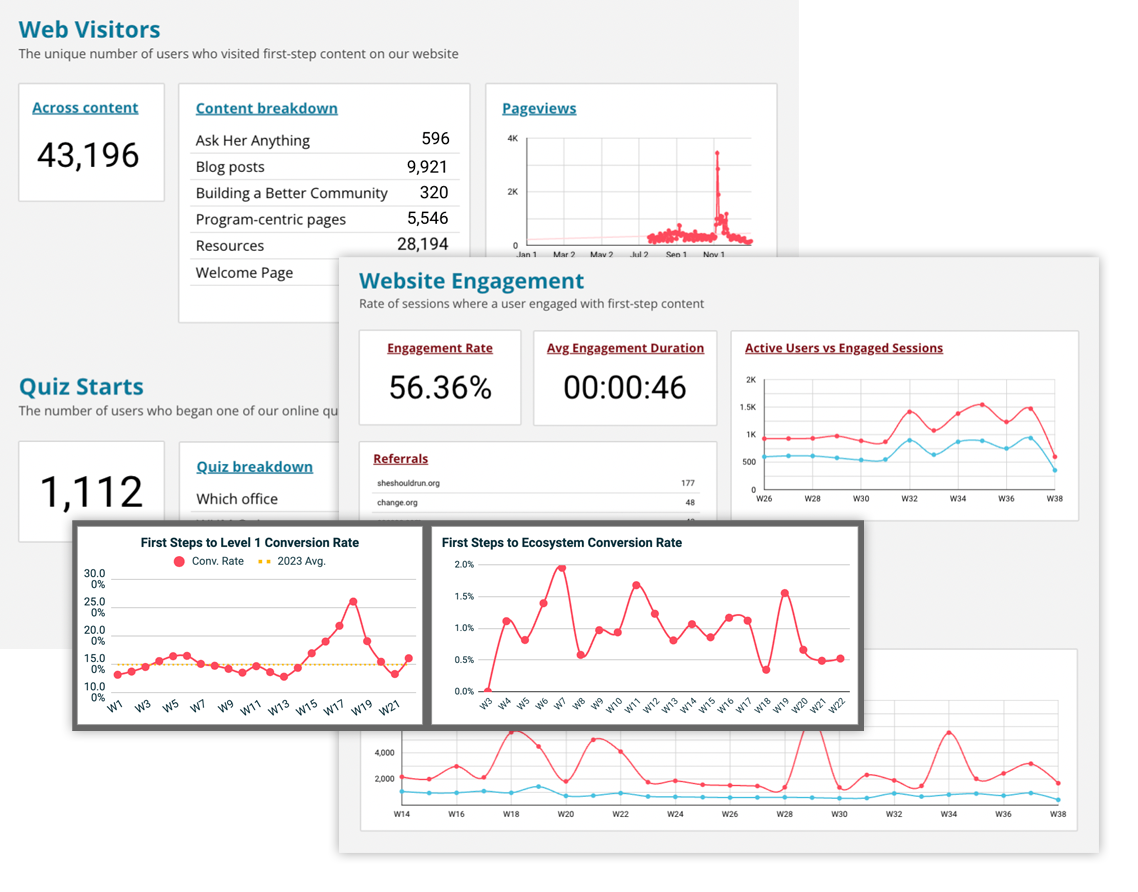This screenshot has height=892, width=1138.
Task: Click First Steps to Ecosystem Conversion Rate title
Action: click(x=562, y=542)
